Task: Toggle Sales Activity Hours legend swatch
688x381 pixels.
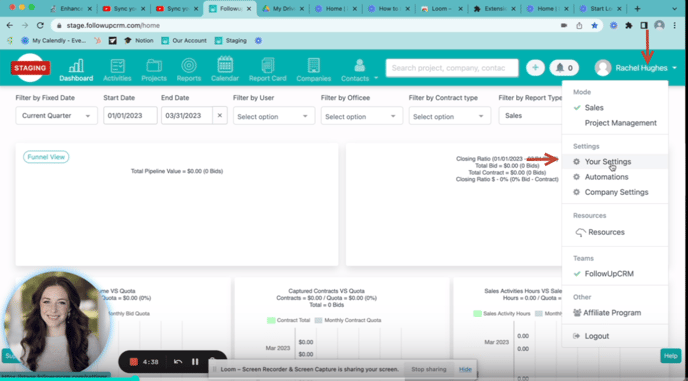Action: coord(477,313)
